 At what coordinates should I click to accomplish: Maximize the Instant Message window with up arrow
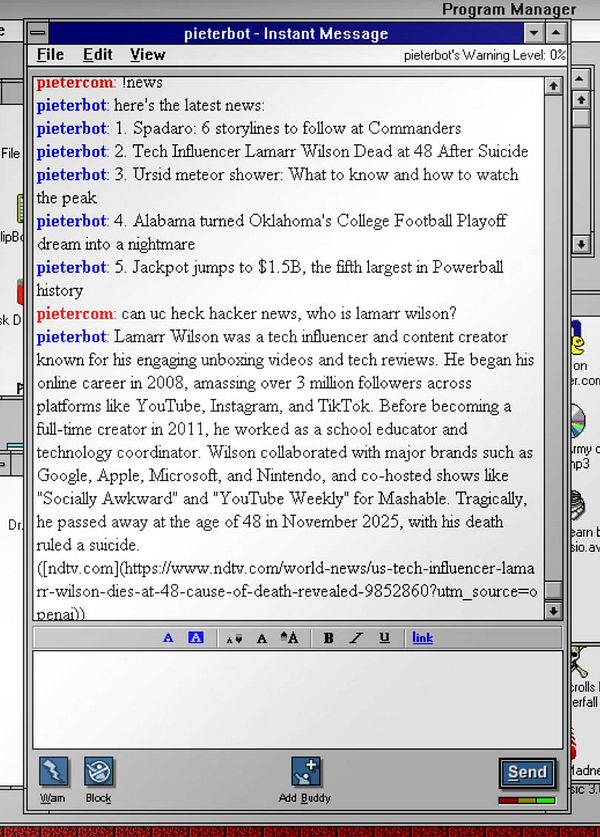tap(556, 33)
